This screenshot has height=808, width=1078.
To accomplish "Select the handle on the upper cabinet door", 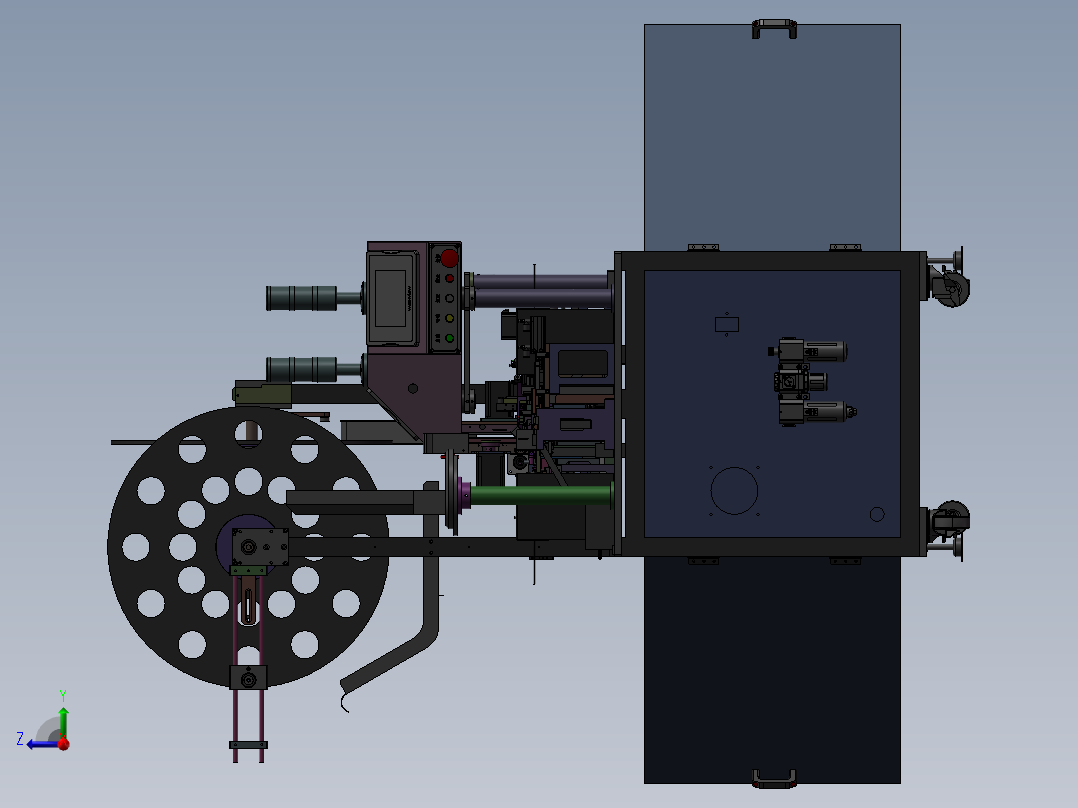I will (774, 28).
